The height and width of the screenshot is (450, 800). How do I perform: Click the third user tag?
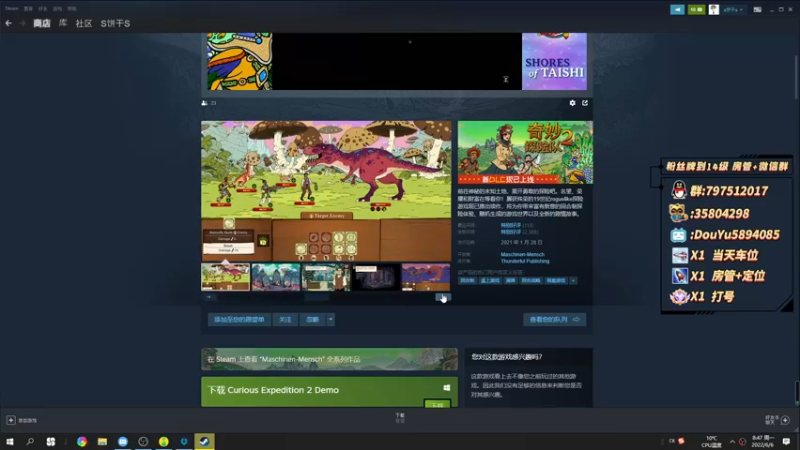pos(510,281)
